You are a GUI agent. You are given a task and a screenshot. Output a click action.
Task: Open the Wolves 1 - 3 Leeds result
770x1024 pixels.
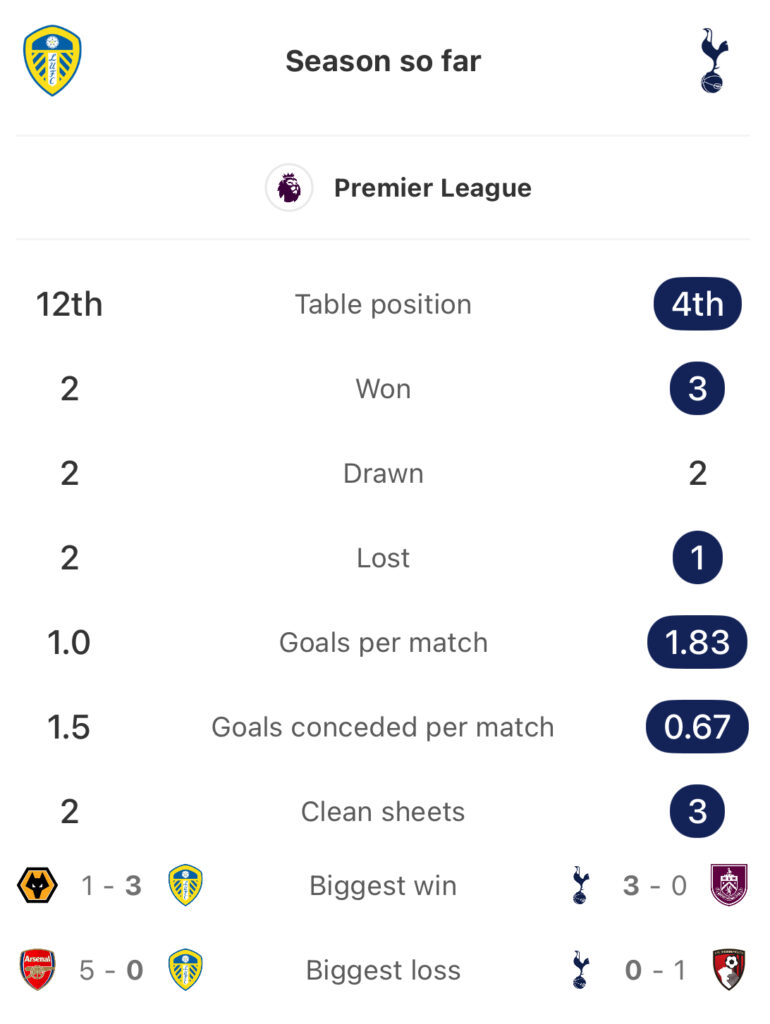[x=112, y=886]
